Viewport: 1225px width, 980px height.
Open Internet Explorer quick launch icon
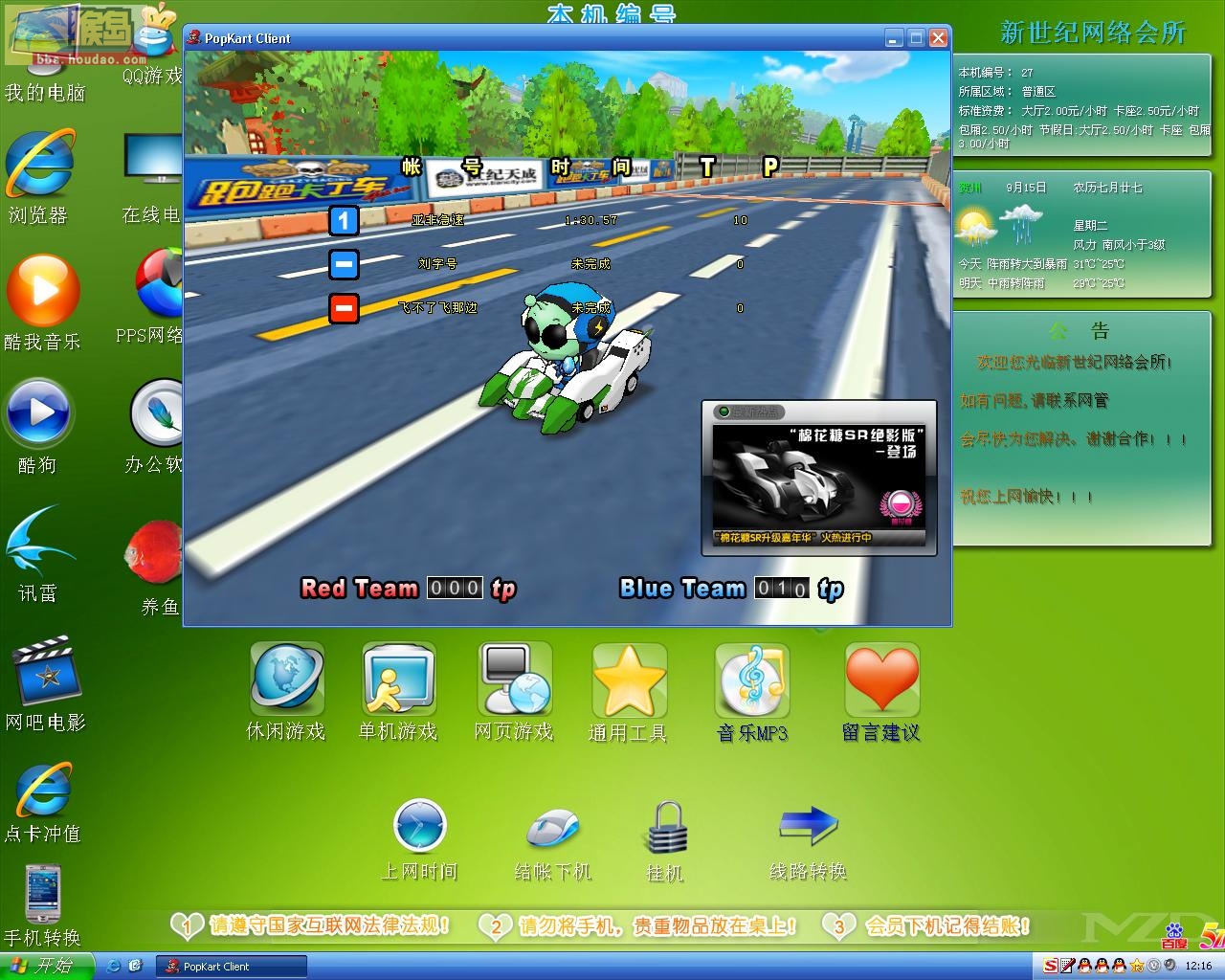[x=113, y=967]
